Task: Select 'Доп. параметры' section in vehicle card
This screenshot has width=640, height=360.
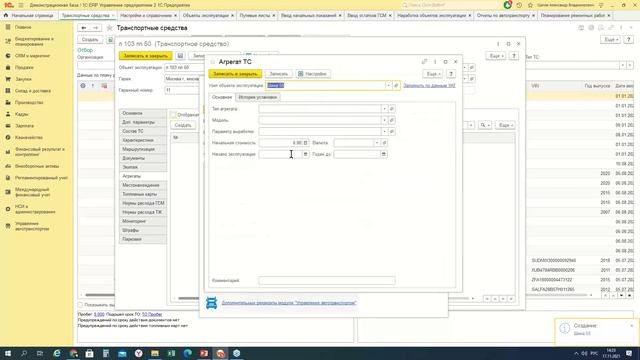Action: (x=143, y=122)
